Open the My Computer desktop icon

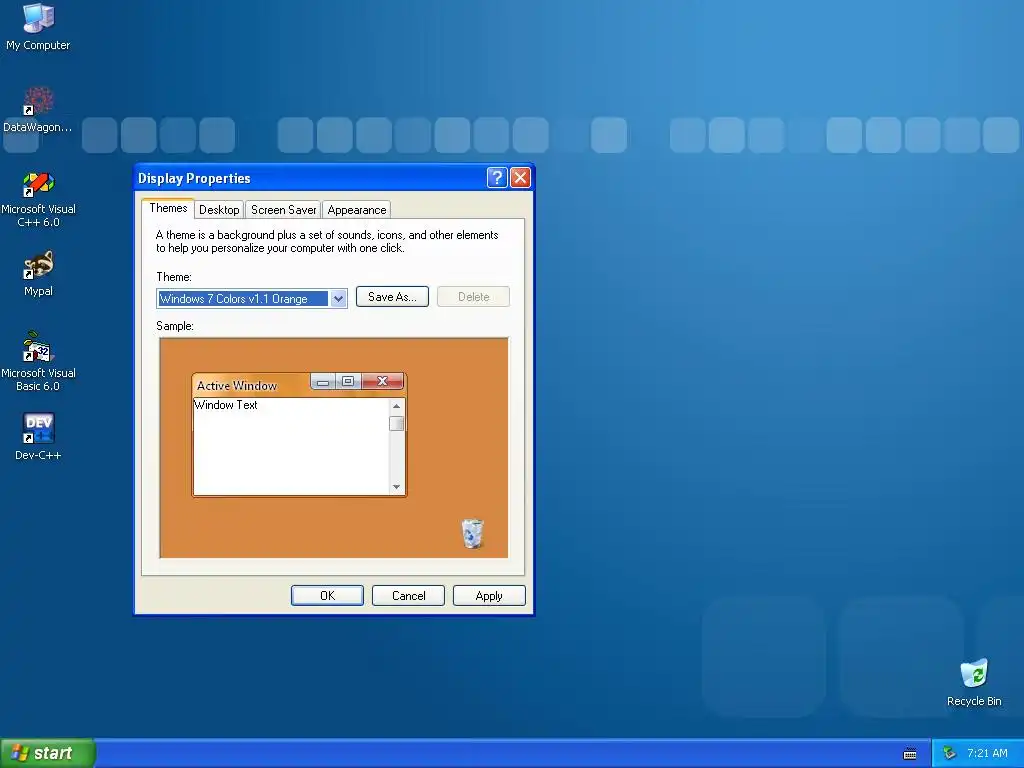[38, 26]
